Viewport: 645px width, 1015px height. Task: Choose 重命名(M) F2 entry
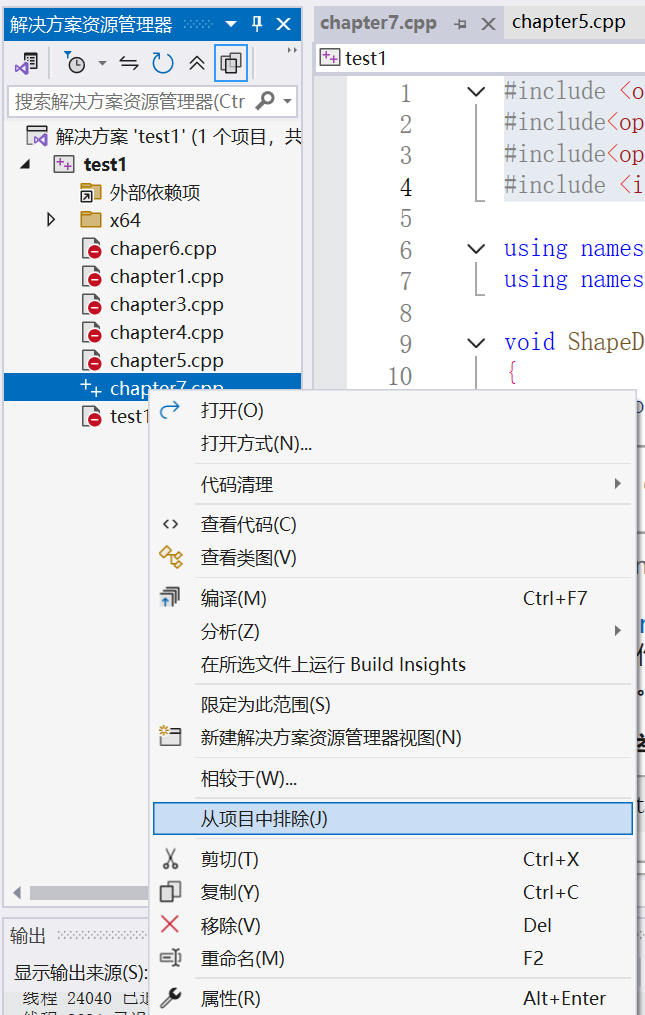click(392, 958)
